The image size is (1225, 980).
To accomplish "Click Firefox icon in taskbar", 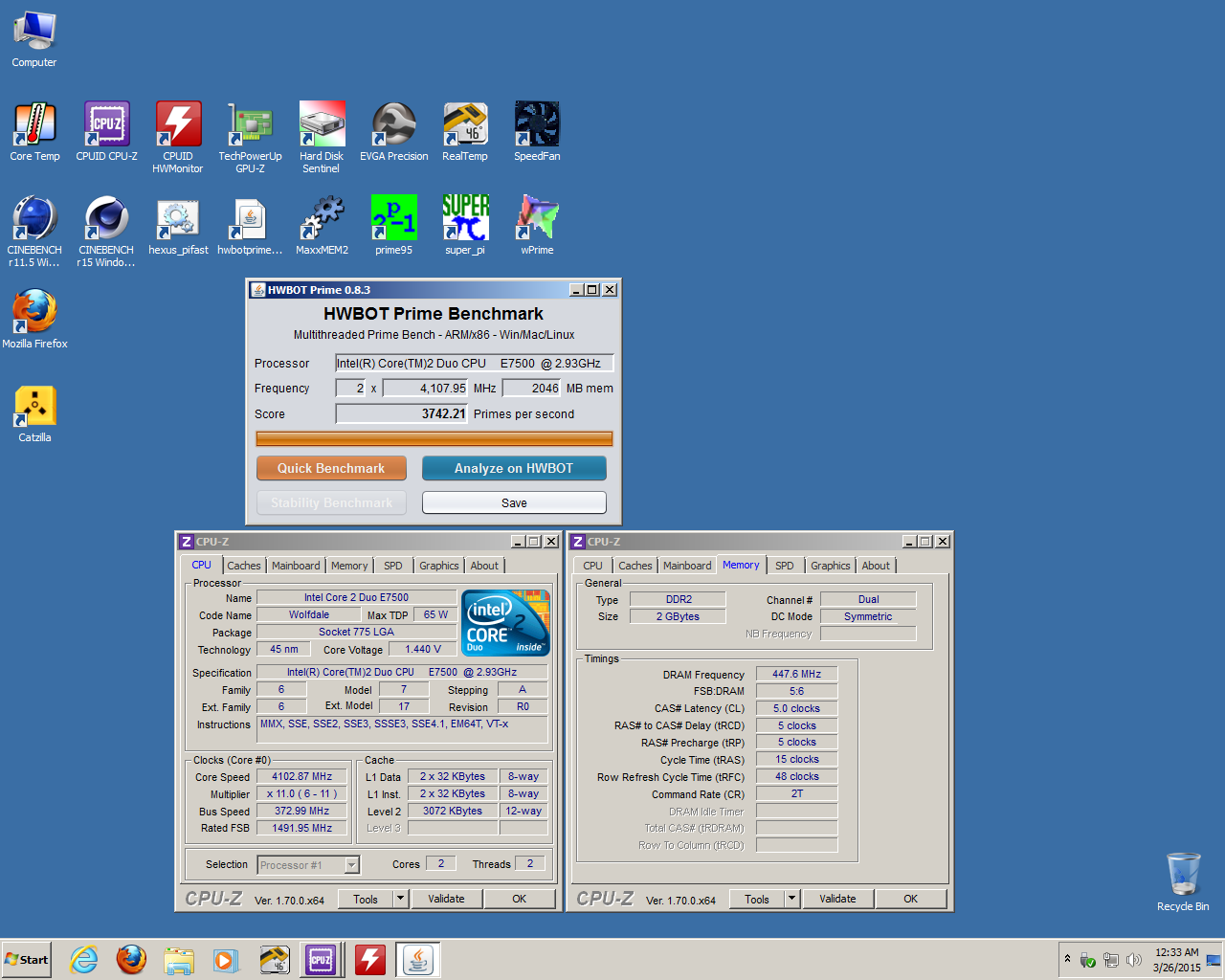I will point(131,959).
